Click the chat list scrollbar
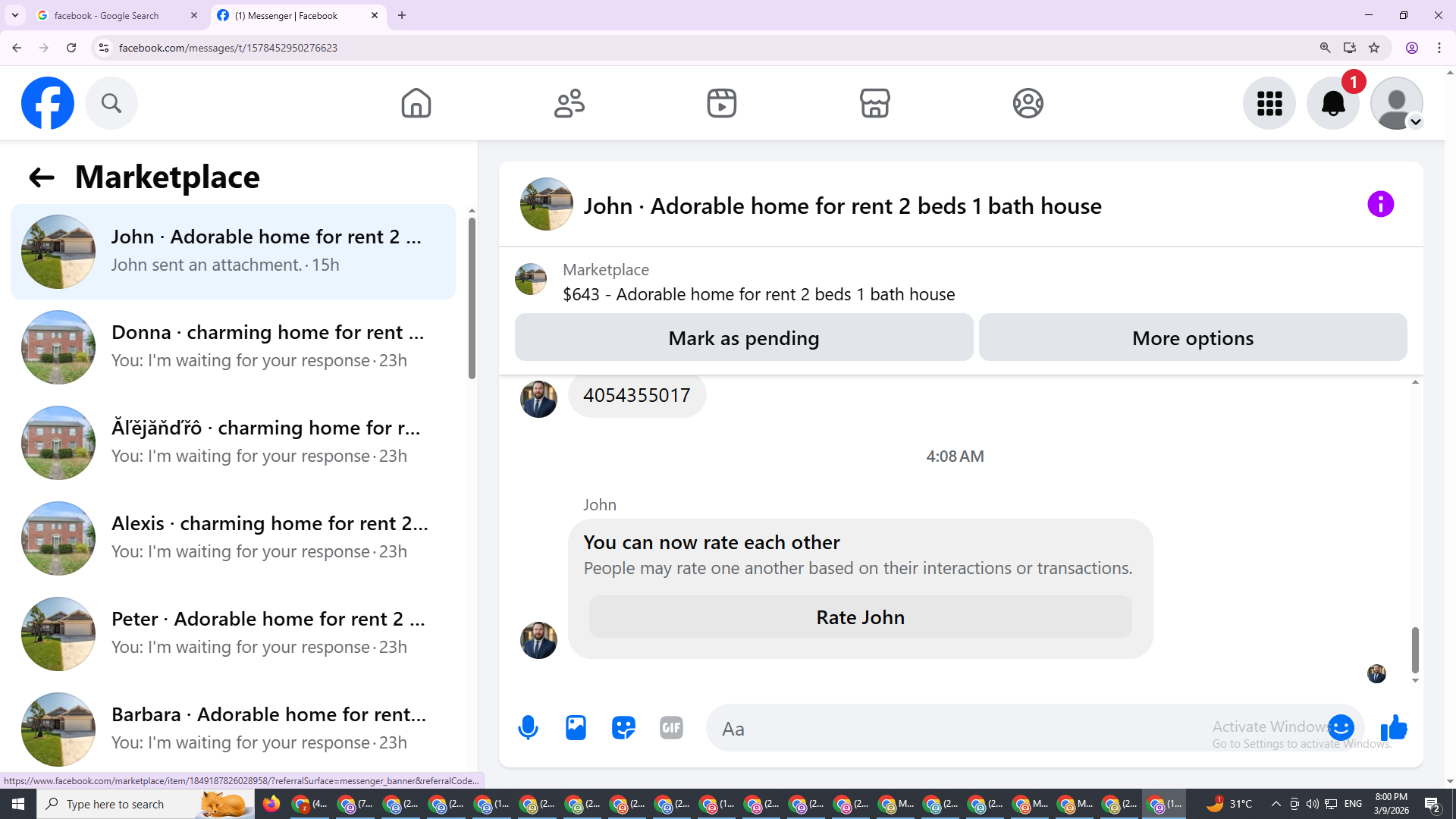The width and height of the screenshot is (1456, 819). [x=472, y=299]
